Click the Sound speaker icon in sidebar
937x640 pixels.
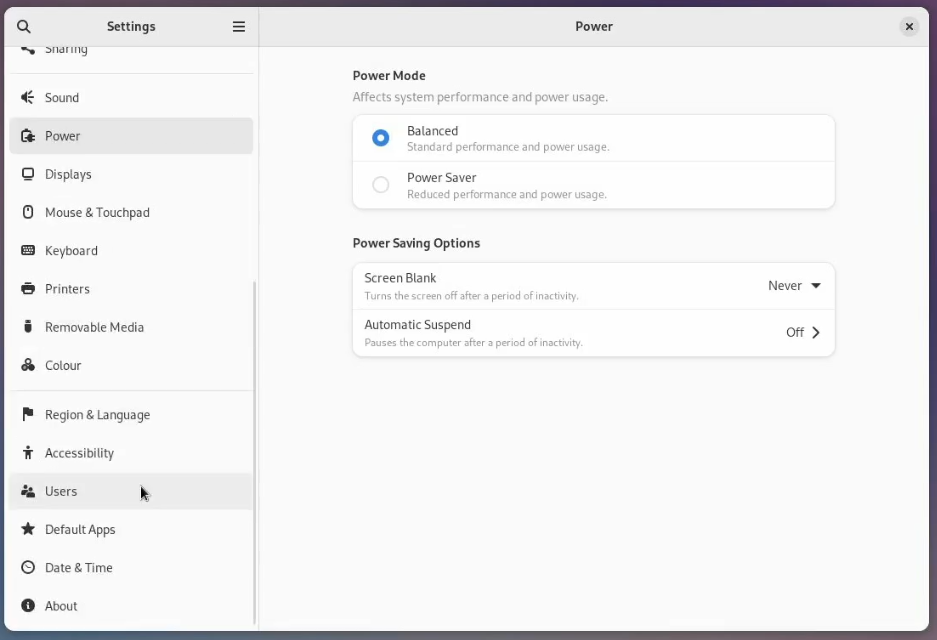pos(28,98)
